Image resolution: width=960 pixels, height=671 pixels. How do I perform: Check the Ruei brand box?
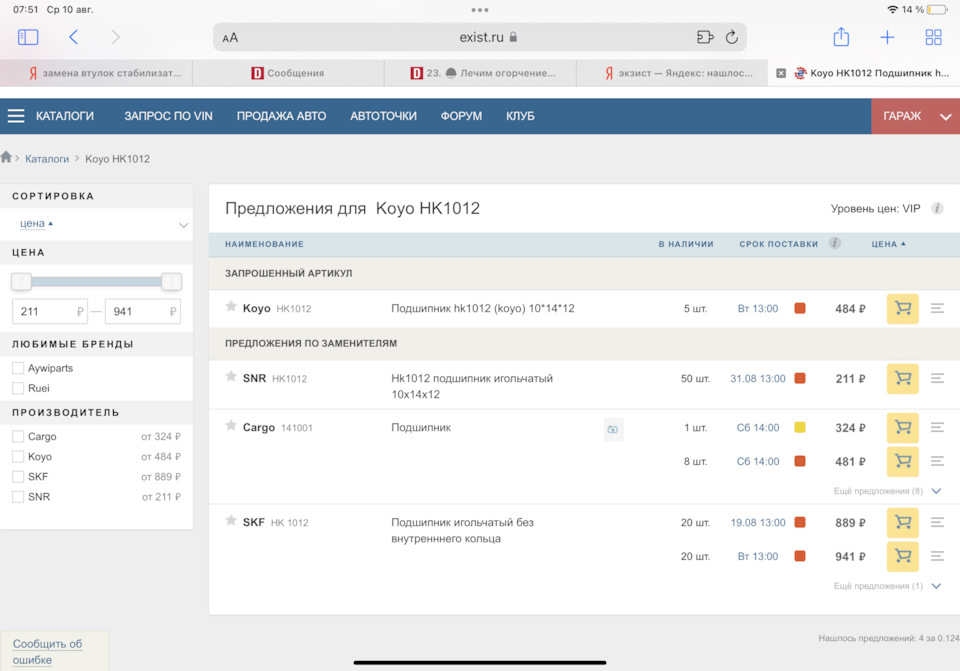coord(18,388)
